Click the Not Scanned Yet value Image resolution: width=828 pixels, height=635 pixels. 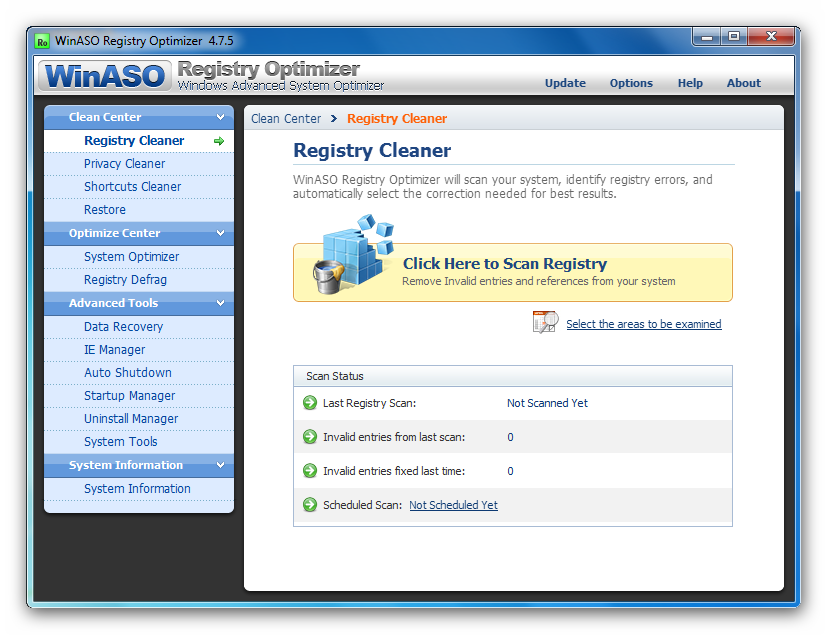coord(547,403)
